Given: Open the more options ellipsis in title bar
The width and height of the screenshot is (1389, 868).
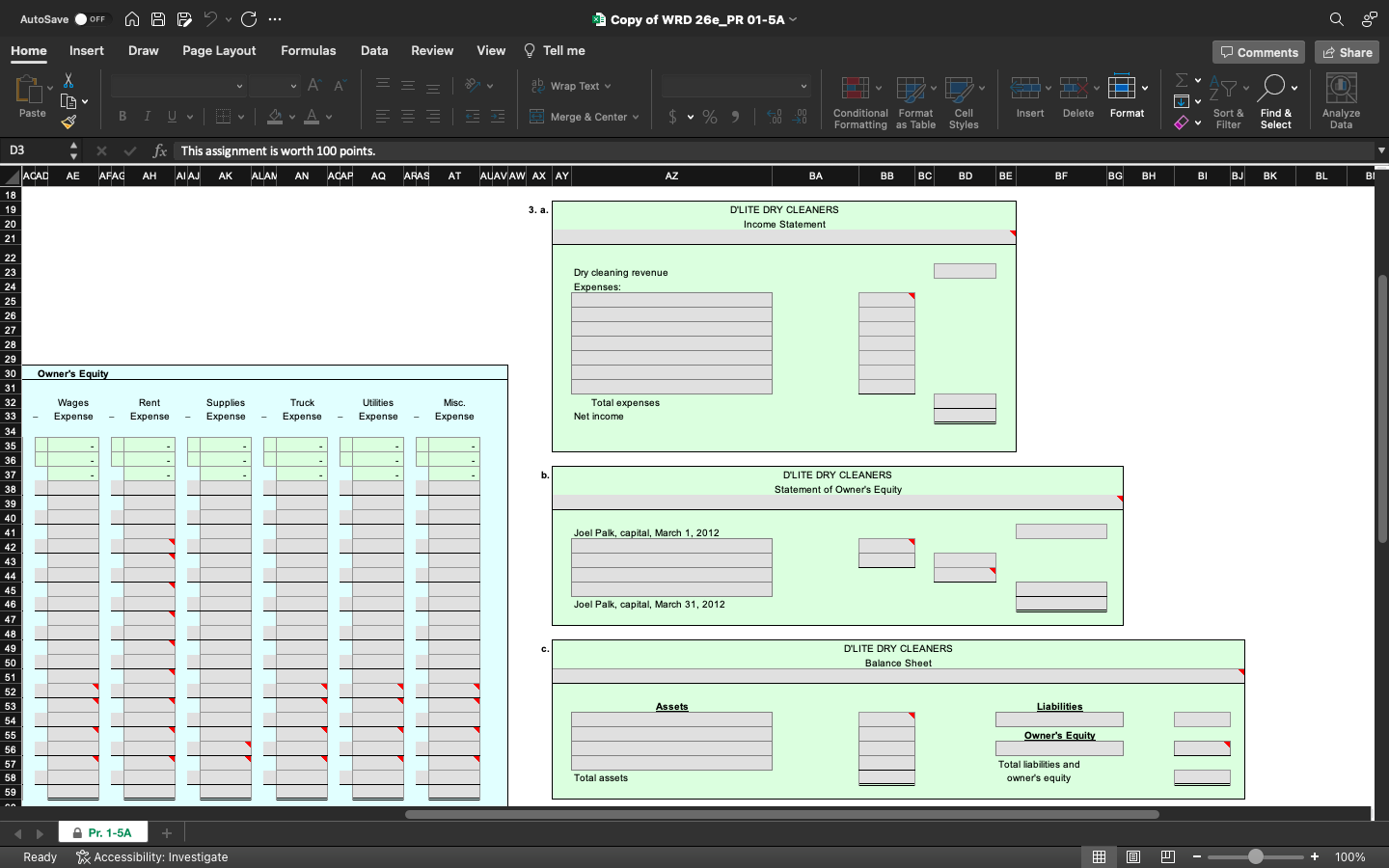Looking at the screenshot, I should (275, 19).
